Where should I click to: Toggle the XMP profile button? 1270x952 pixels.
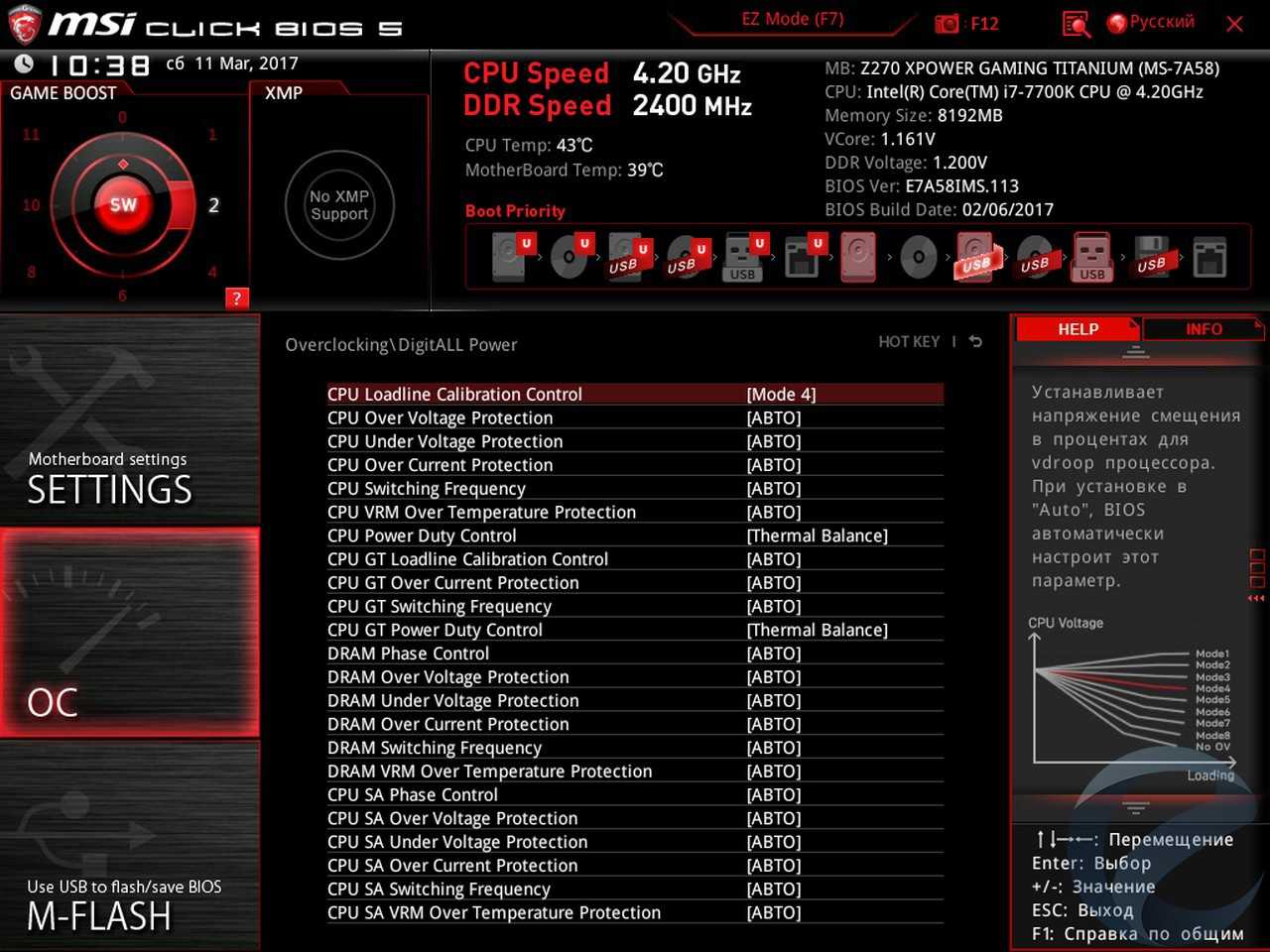click(339, 205)
